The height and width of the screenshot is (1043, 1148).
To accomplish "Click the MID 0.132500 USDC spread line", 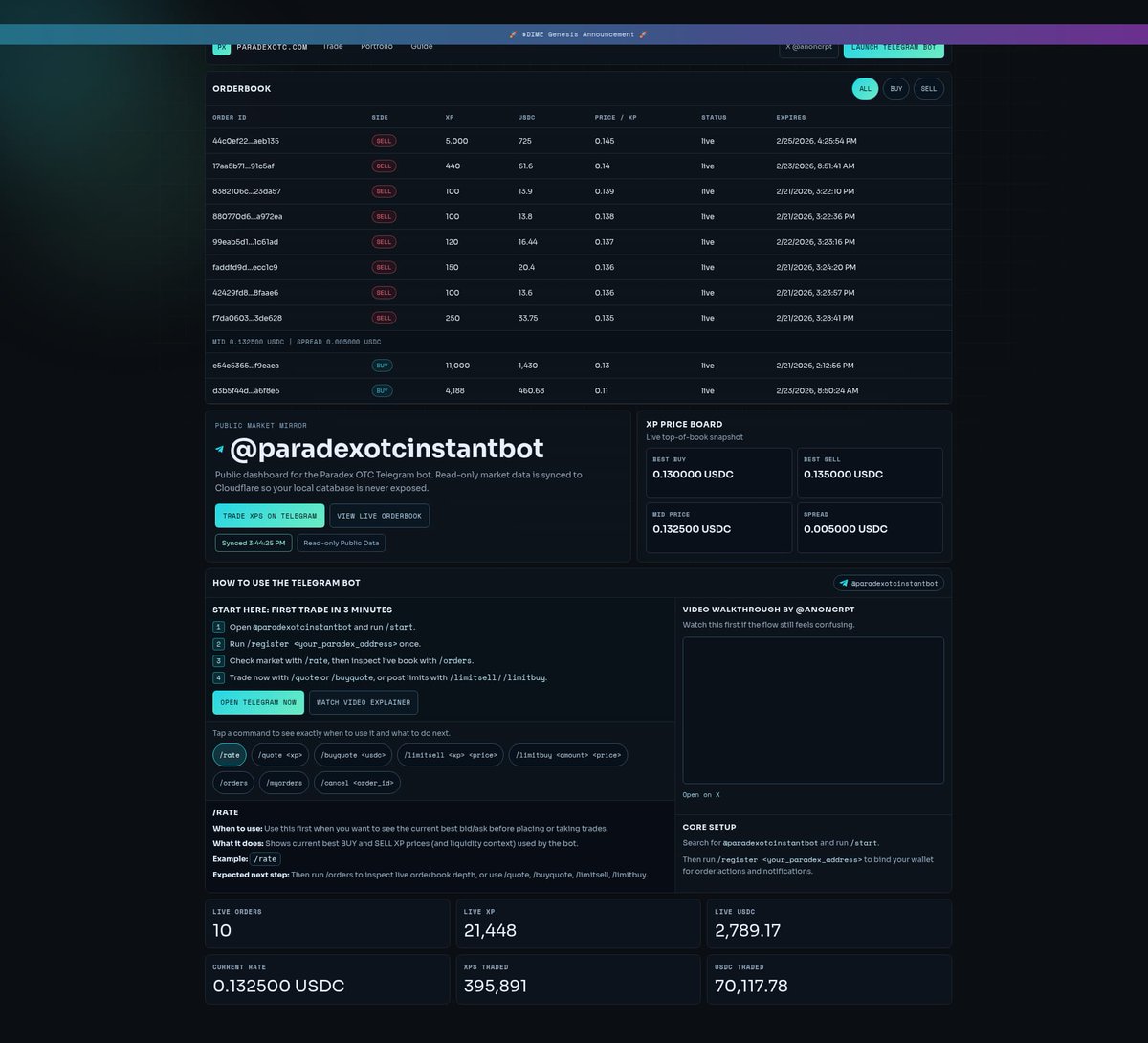I will 297,342.
